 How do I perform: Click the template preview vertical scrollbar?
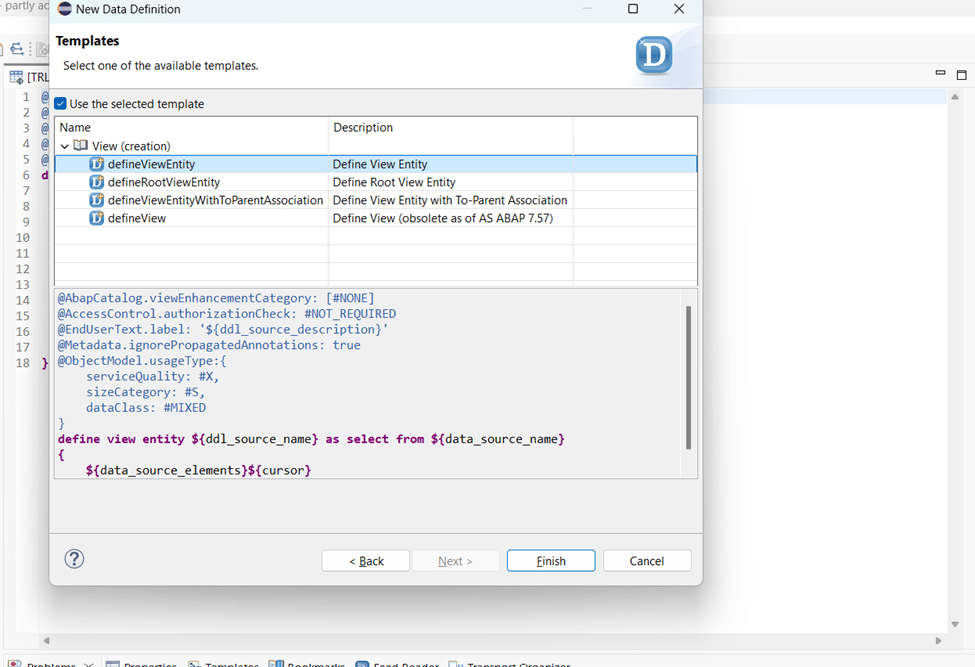click(688, 377)
